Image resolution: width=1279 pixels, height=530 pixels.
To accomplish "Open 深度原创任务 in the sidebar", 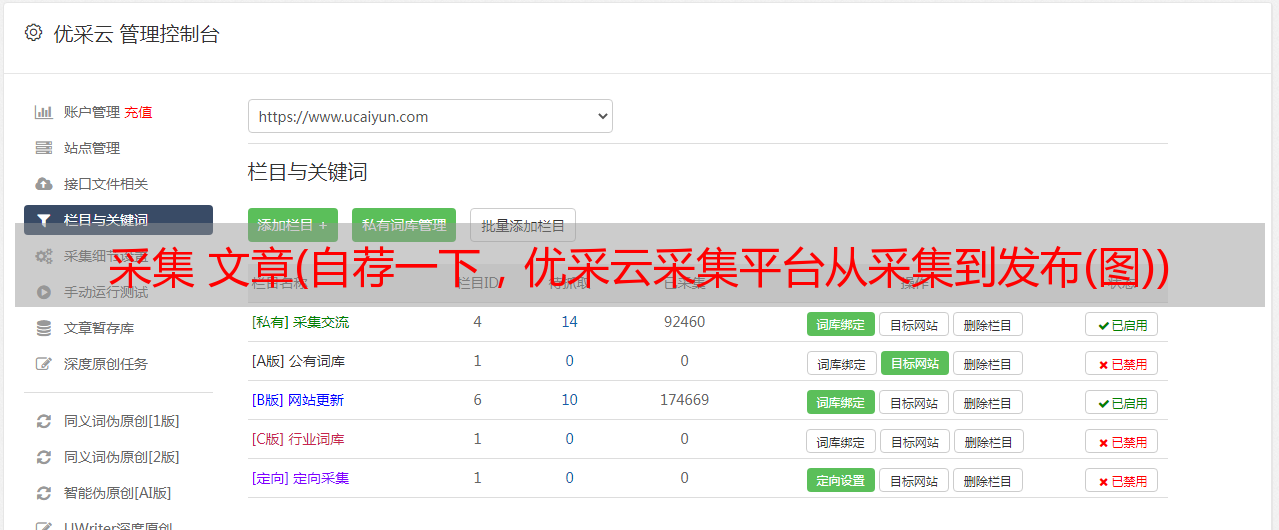I will [106, 364].
